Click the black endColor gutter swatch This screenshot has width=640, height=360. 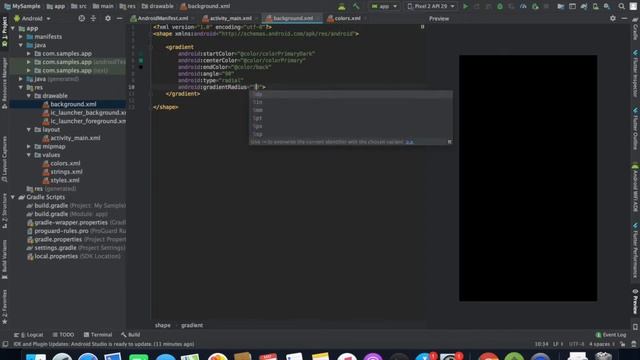pos(141,67)
